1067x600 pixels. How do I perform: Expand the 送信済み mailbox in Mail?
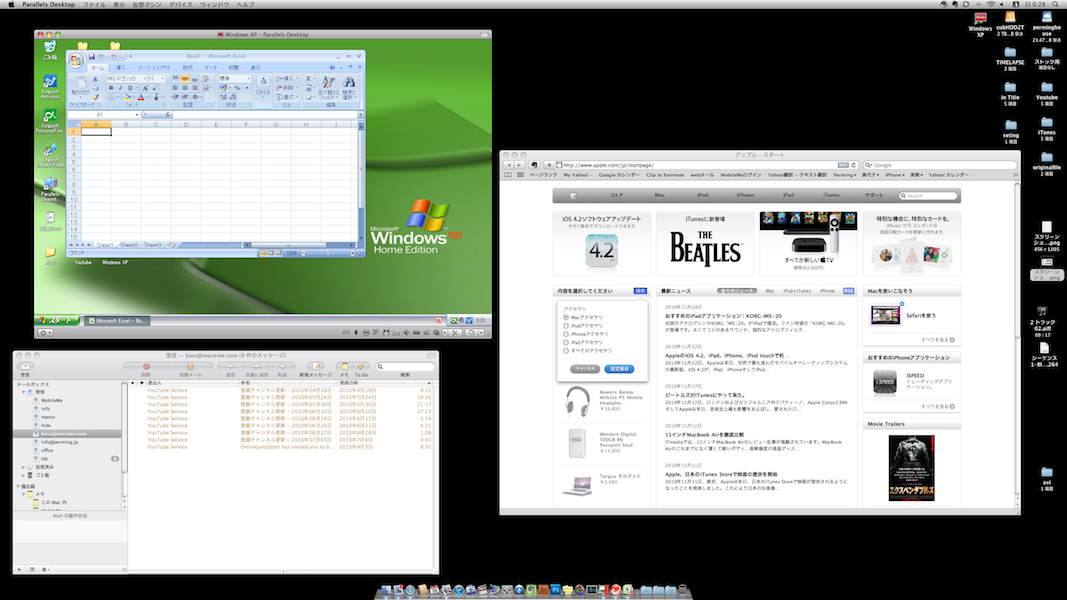[x=24, y=467]
